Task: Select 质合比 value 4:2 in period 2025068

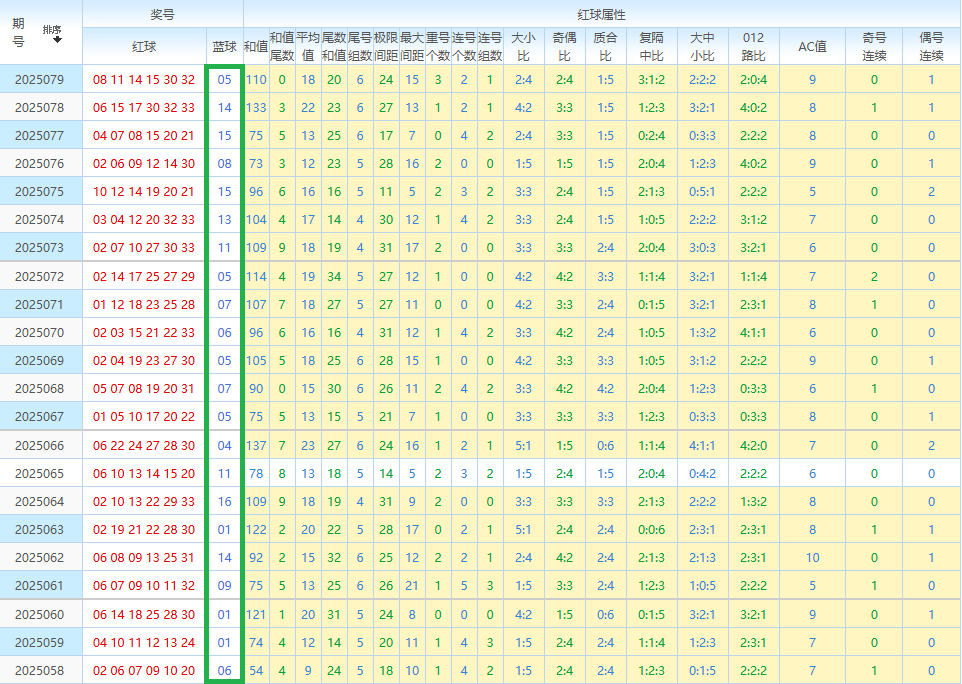Action: click(606, 389)
